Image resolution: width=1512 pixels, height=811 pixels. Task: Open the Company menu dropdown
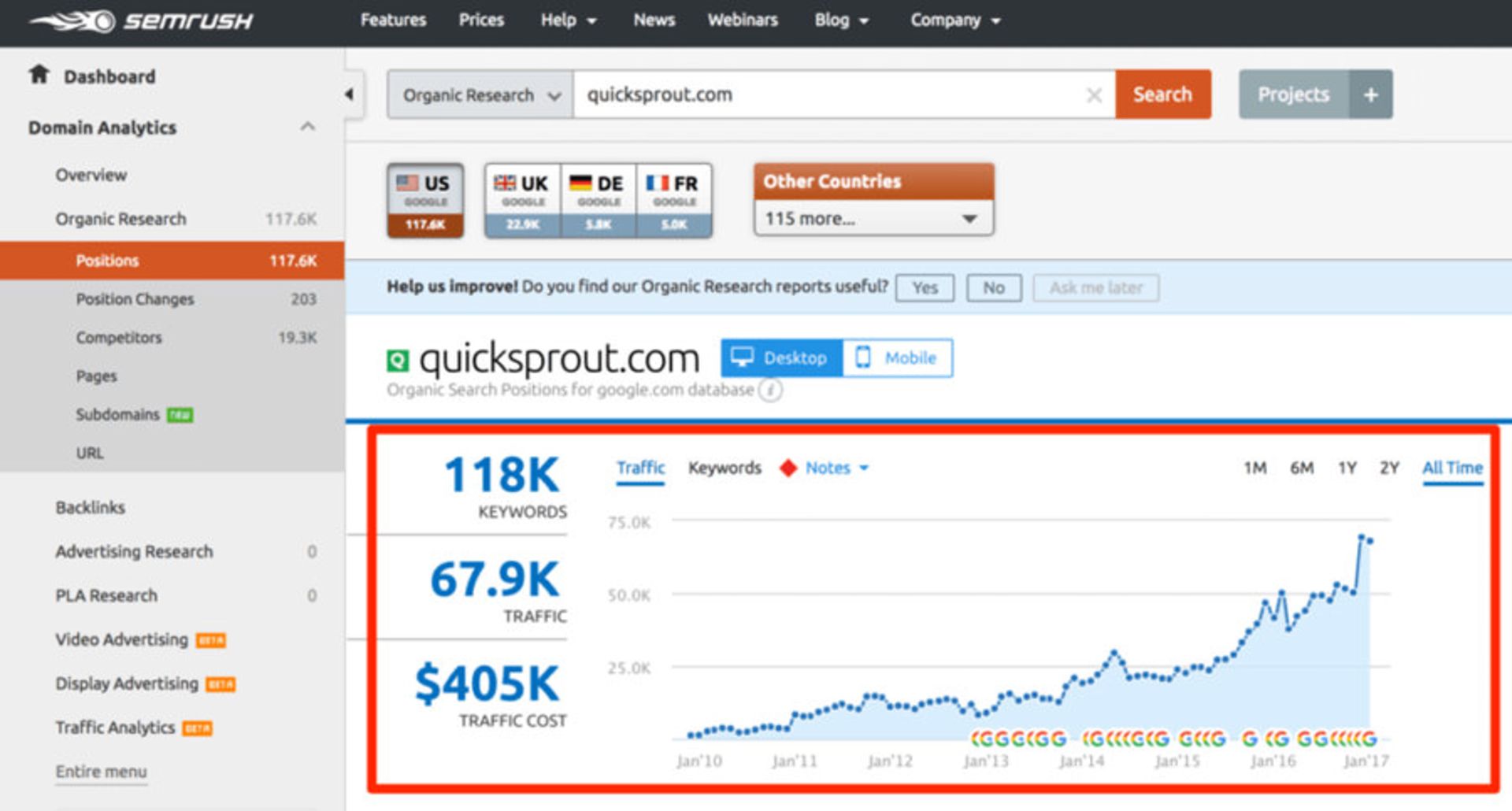click(x=955, y=20)
